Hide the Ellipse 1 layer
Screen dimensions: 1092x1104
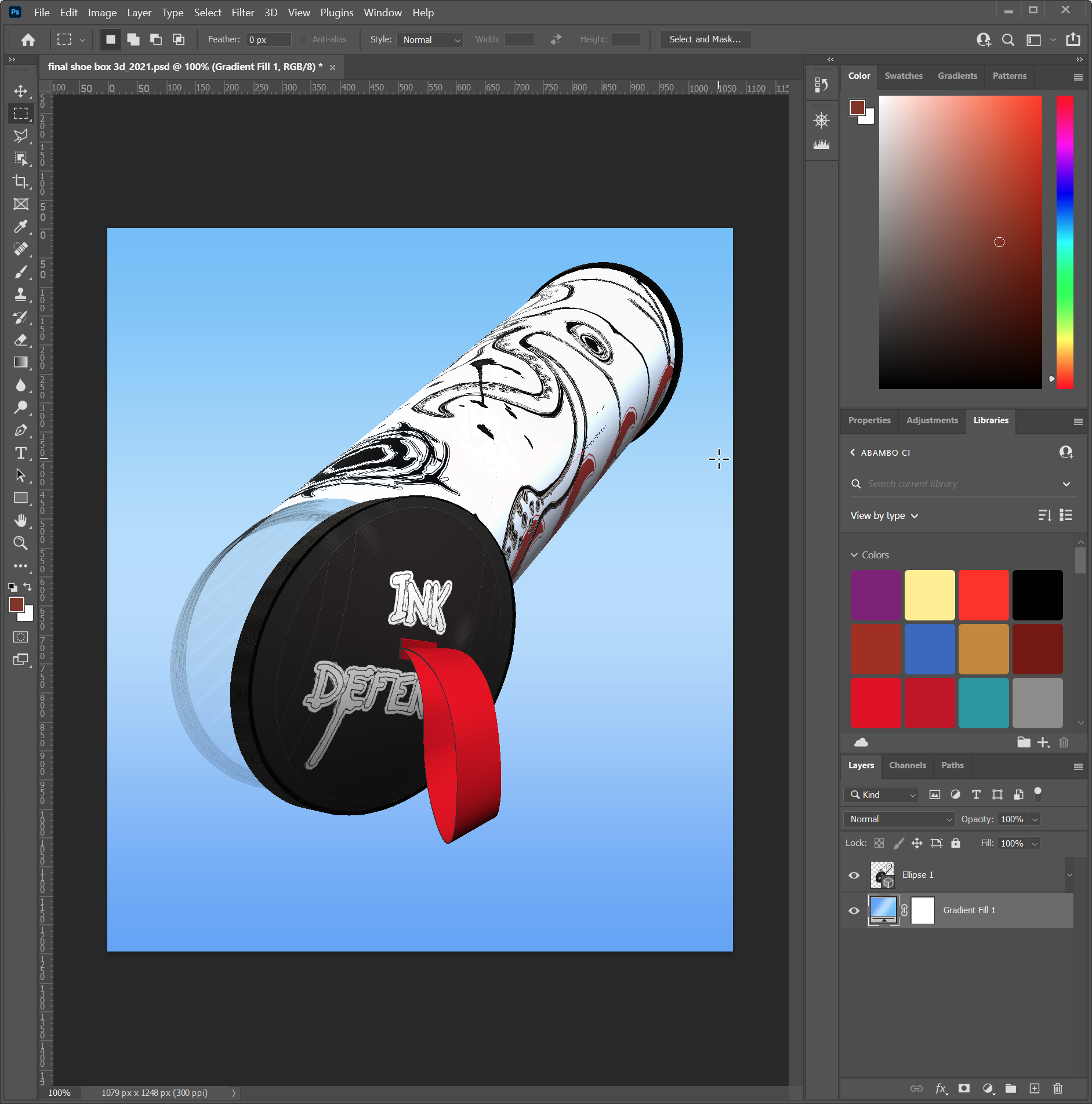pos(854,875)
